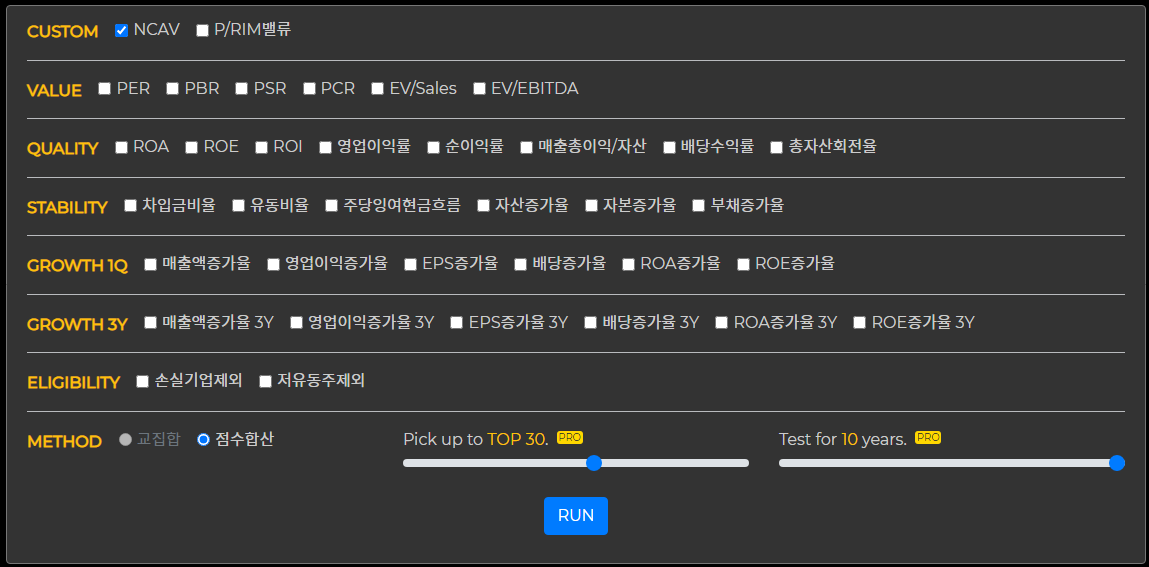Viewport: 1149px width, 567px height.
Task: Tick the EPS증가율 3Y checkbox
Action: (x=456, y=322)
